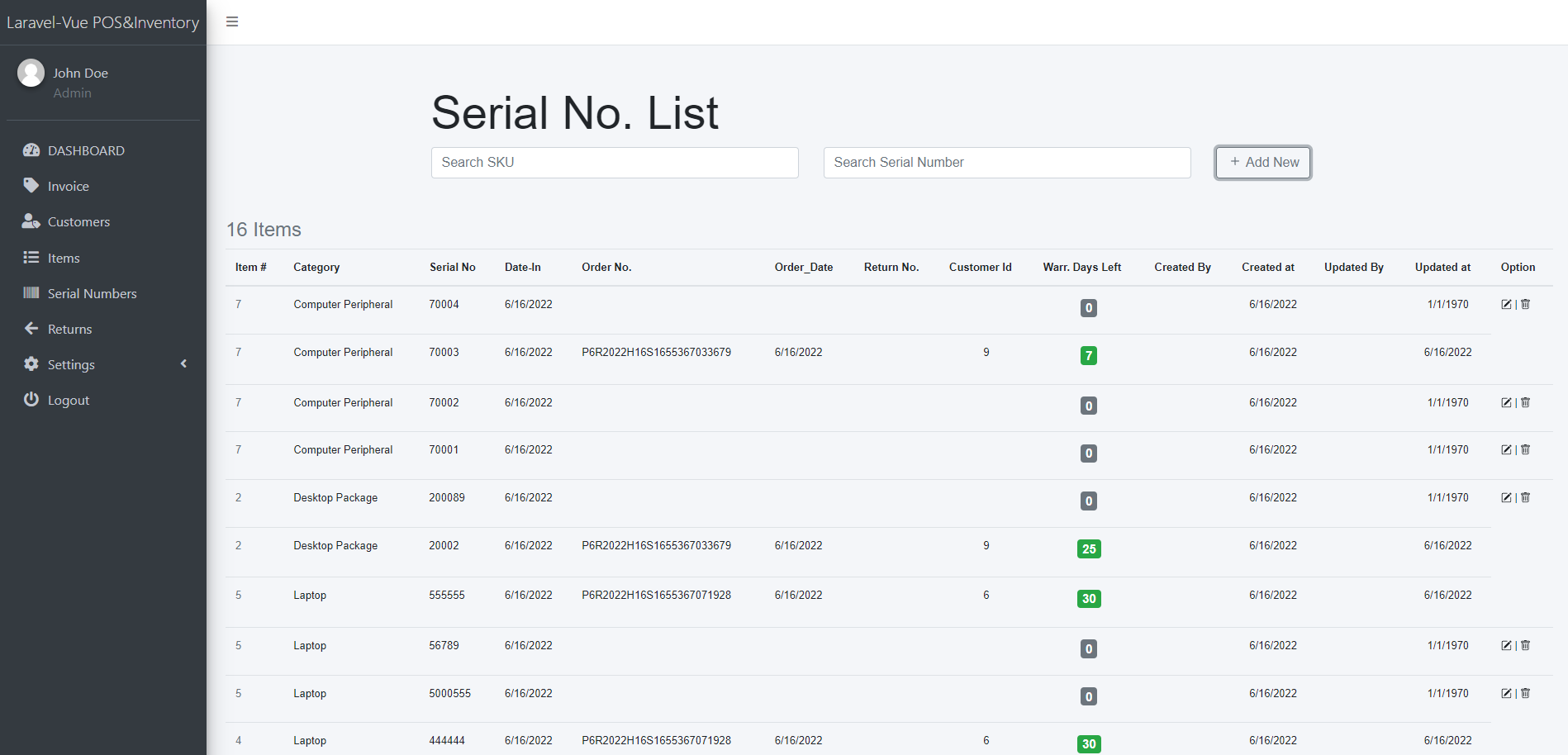Click the Serial No column header

453,267
